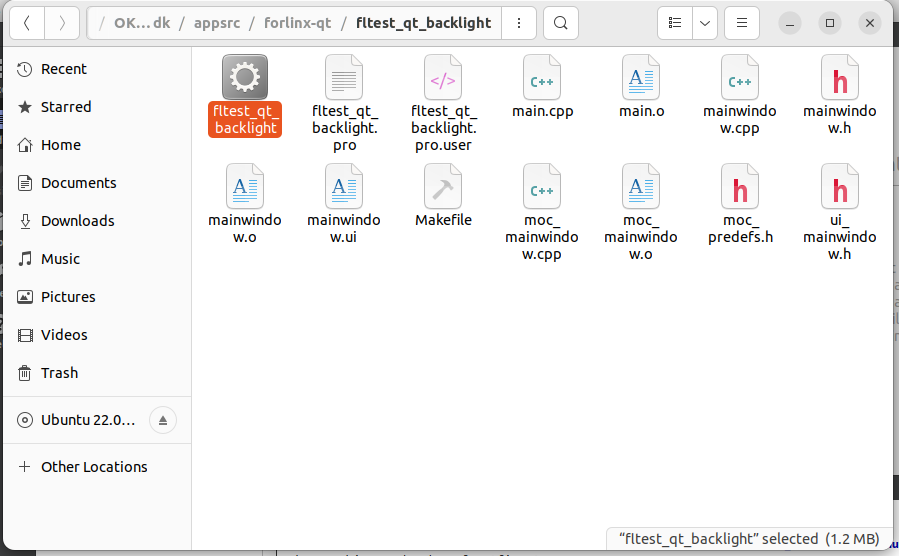The height and width of the screenshot is (556, 899).
Task: Select the ui_mainwindow.h header file
Action: 839,187
